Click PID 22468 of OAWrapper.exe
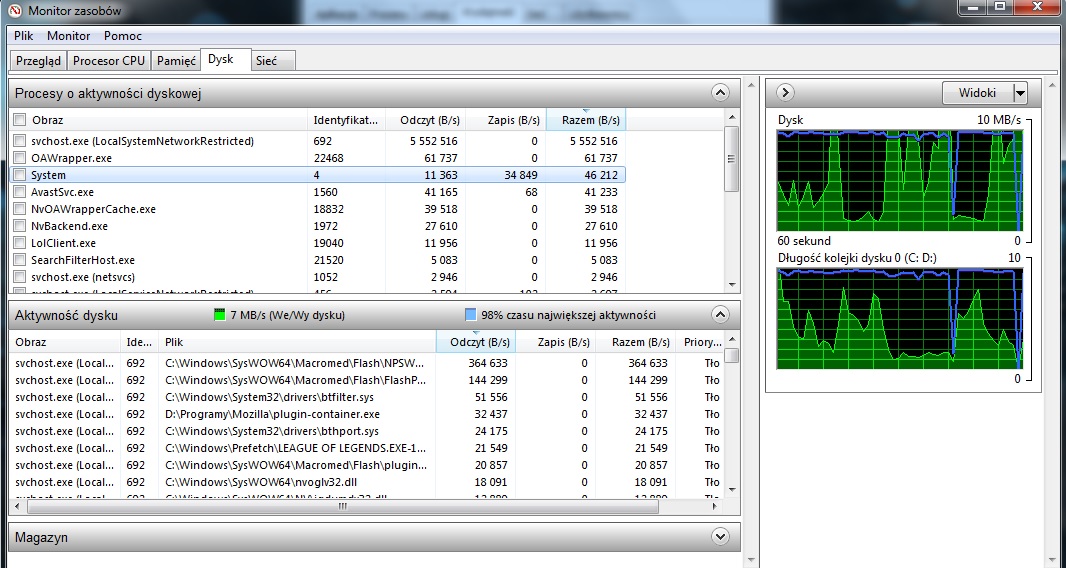This screenshot has width=1066, height=568. 328,158
